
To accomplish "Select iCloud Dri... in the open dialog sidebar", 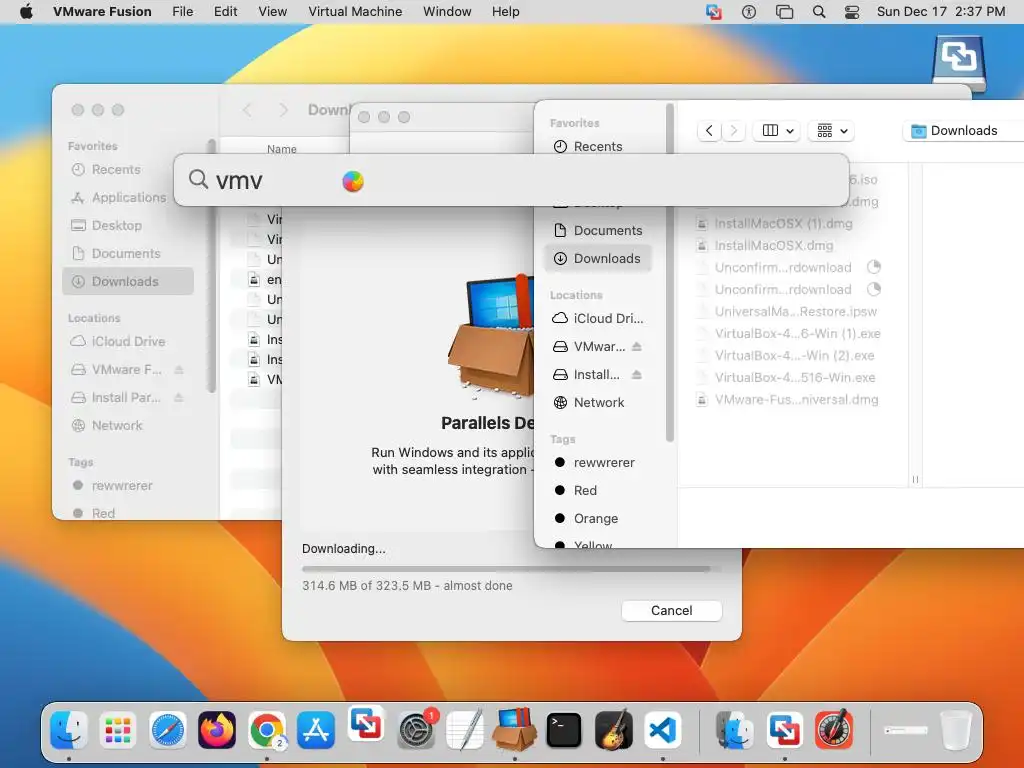I will click(x=598, y=318).
